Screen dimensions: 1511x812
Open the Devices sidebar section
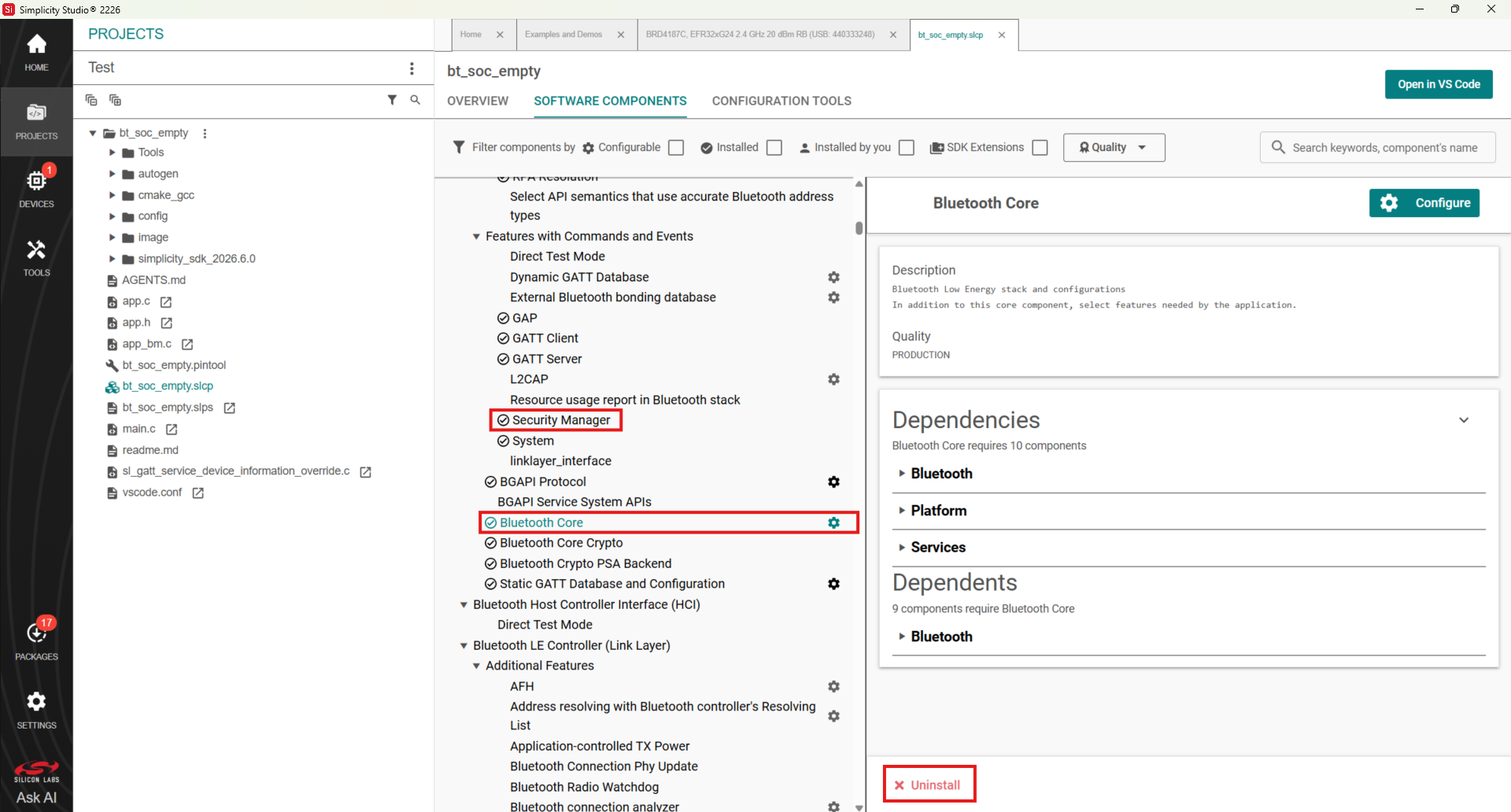coord(36,189)
